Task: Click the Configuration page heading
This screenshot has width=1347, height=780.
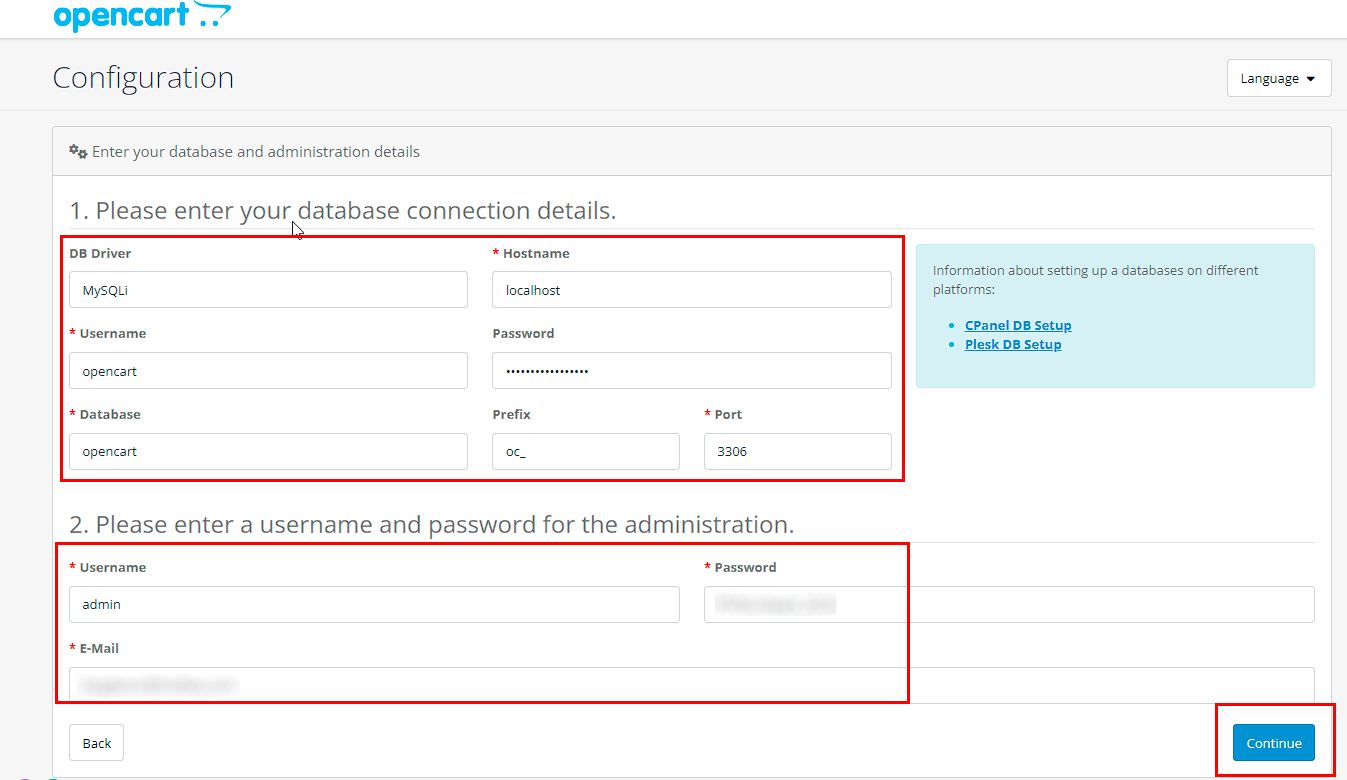Action: click(x=143, y=78)
